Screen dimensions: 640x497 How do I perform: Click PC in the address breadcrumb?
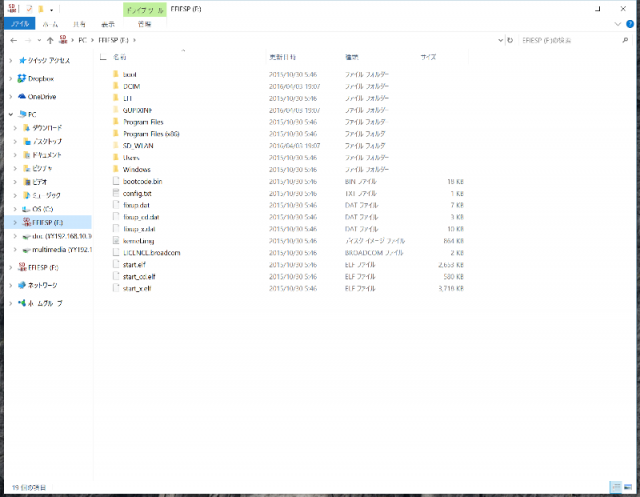[x=82, y=40]
